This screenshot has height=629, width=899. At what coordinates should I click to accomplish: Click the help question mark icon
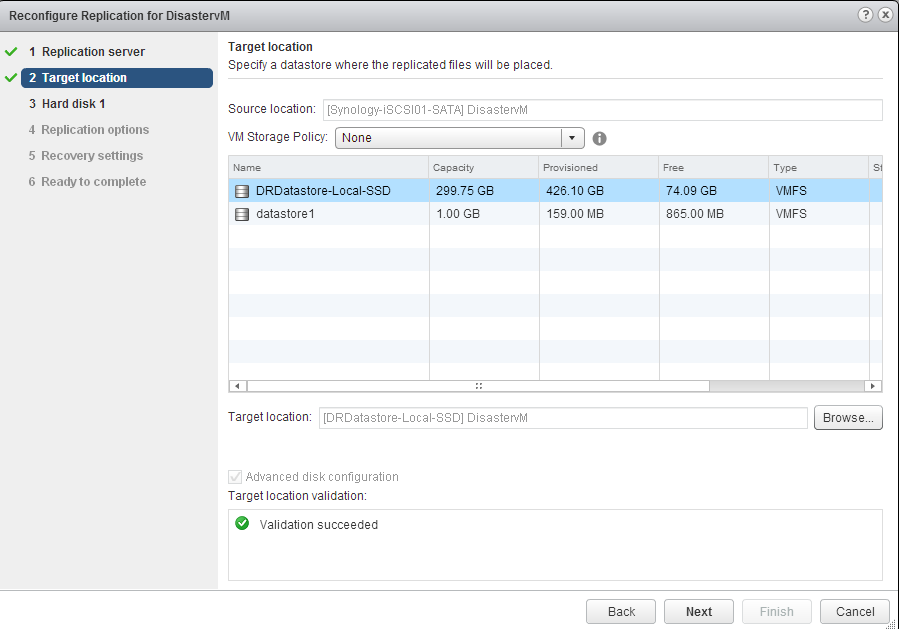(865, 16)
